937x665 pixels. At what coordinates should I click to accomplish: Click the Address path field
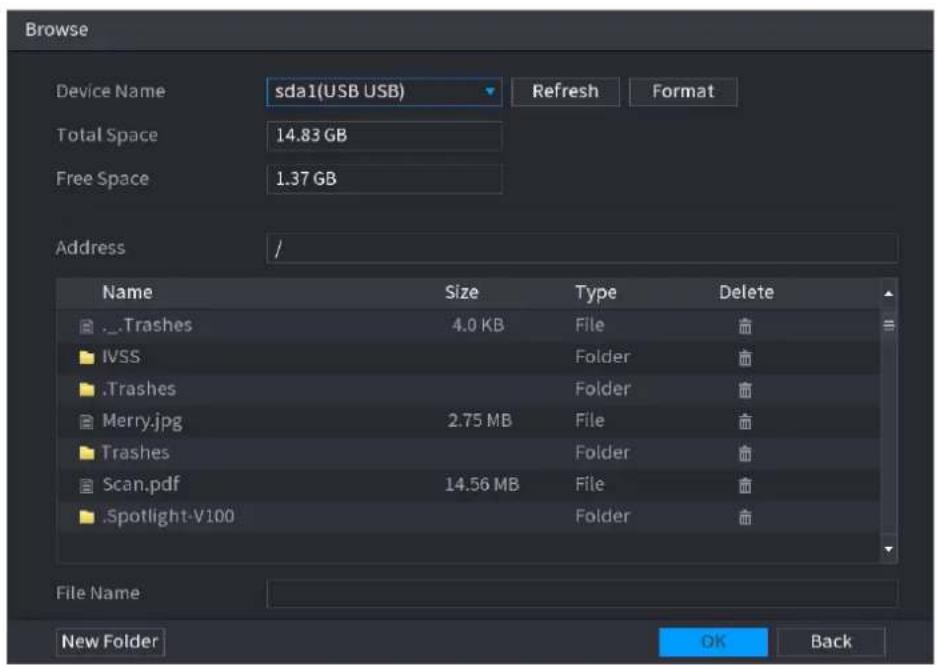[581, 248]
